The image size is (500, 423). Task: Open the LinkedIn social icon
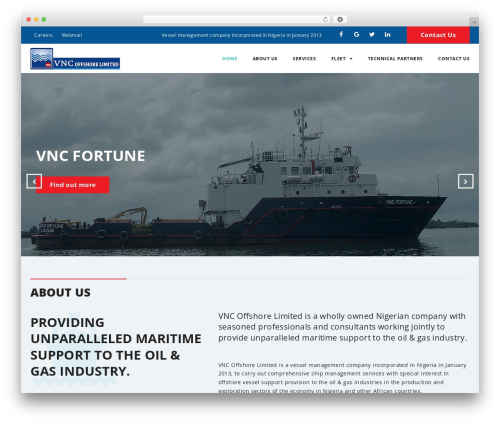click(387, 34)
